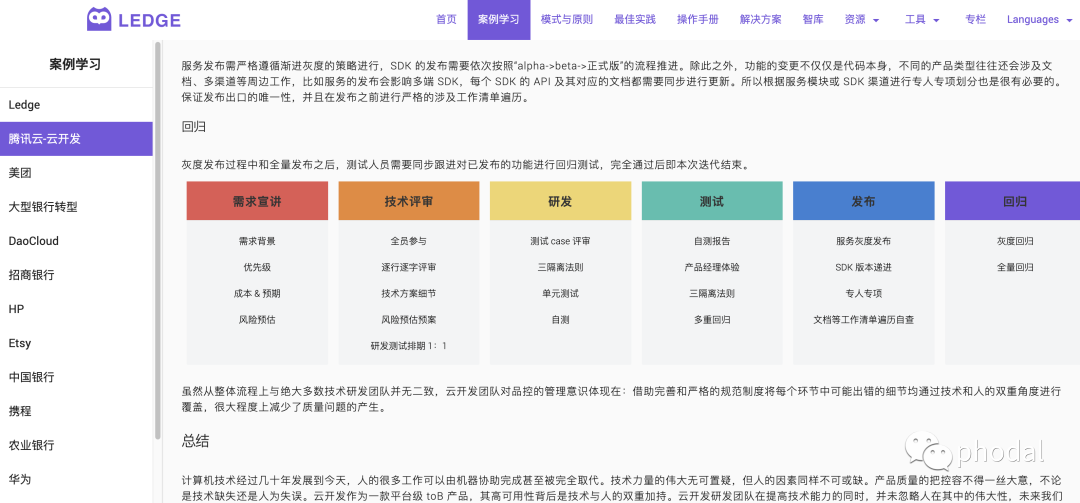
Task: Open 解决方案 navigation item
Action: coord(760,19)
